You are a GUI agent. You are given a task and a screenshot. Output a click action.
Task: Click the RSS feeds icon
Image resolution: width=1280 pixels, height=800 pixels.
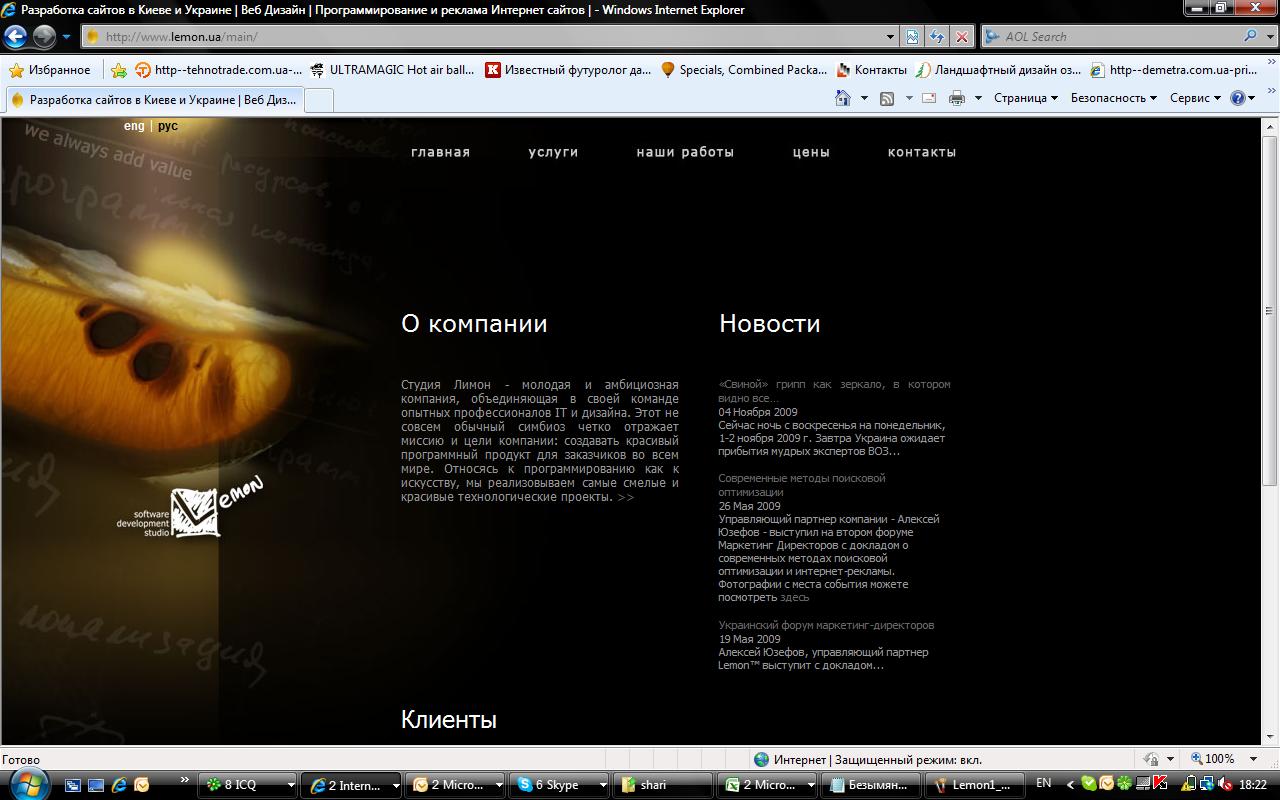point(886,98)
